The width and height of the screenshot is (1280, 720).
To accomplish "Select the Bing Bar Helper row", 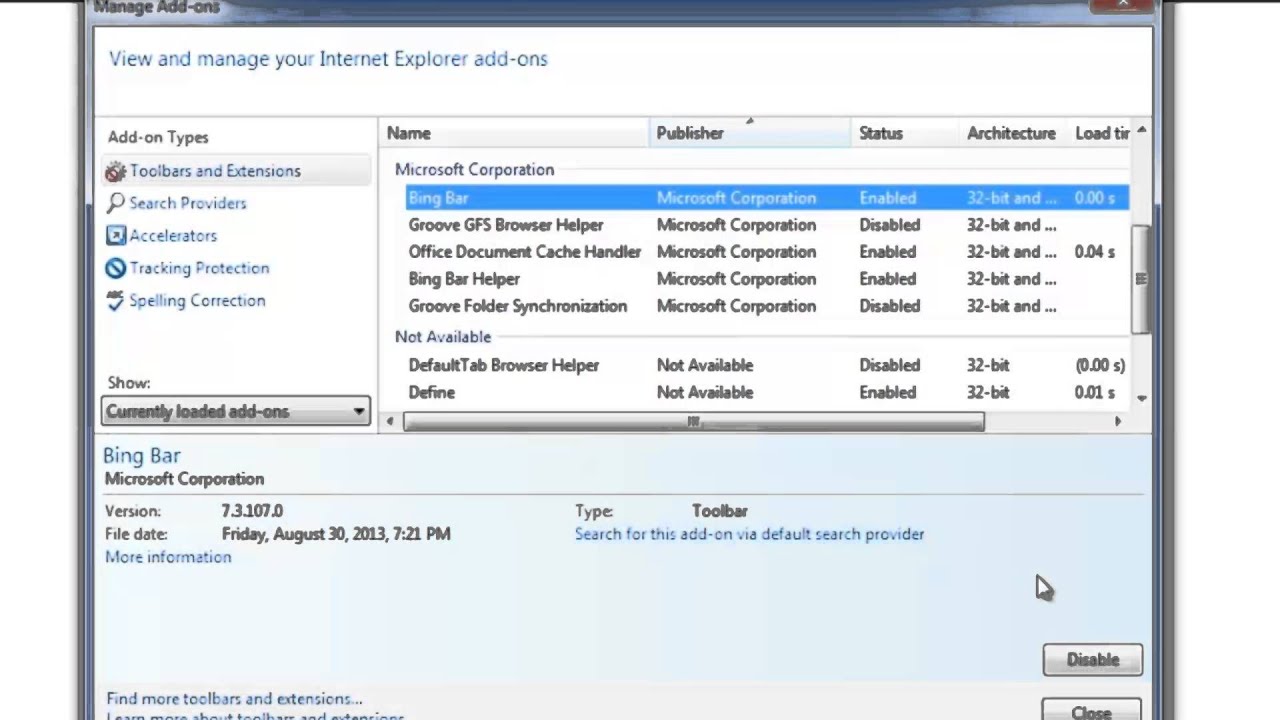I will click(767, 279).
